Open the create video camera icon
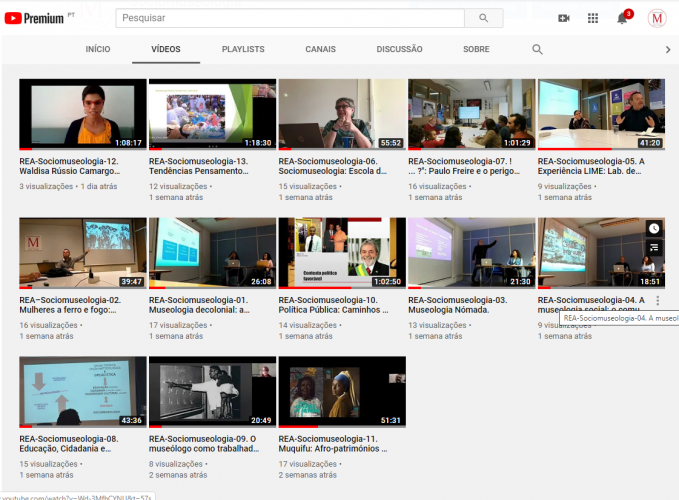This screenshot has height=500, width=679. 563,18
